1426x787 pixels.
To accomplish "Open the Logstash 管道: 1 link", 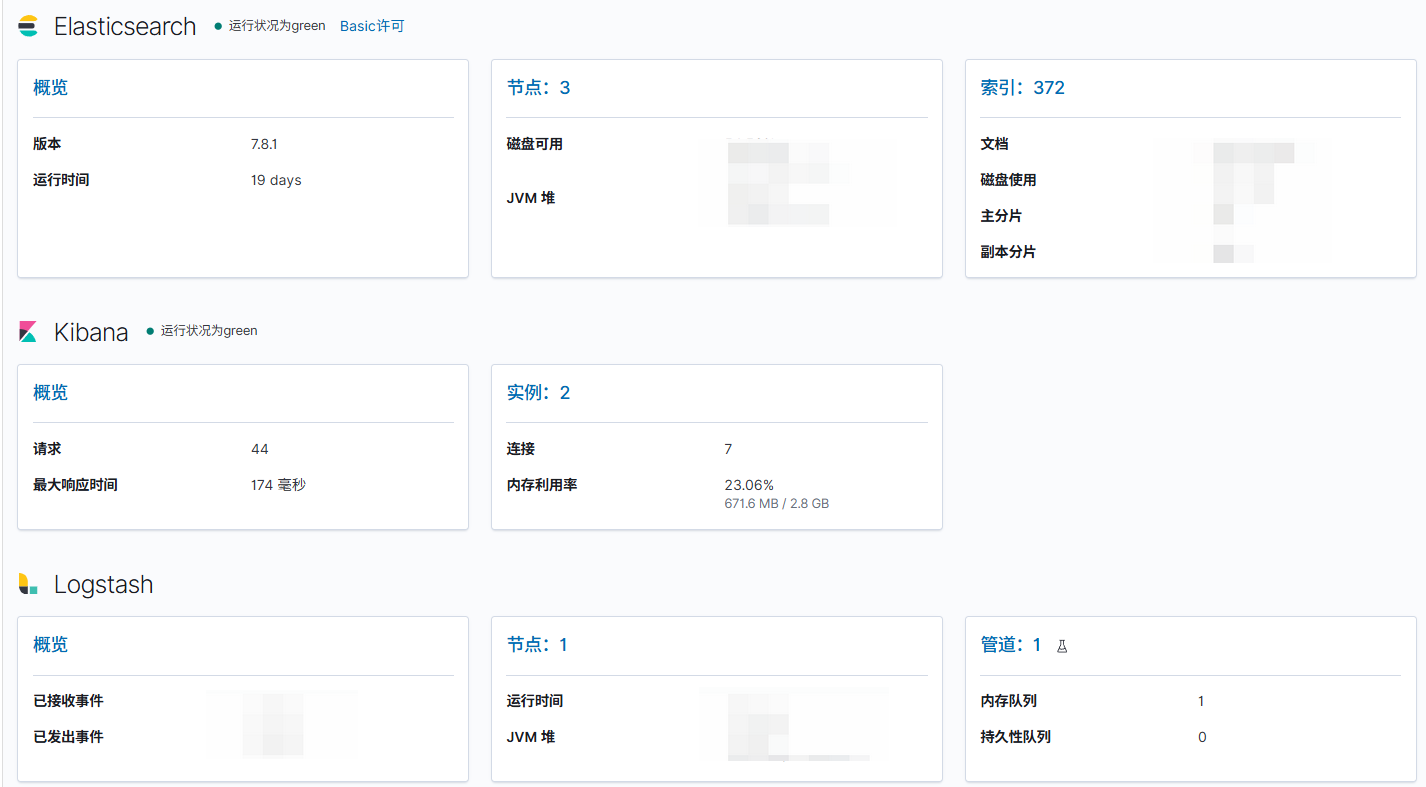I will click(1010, 645).
